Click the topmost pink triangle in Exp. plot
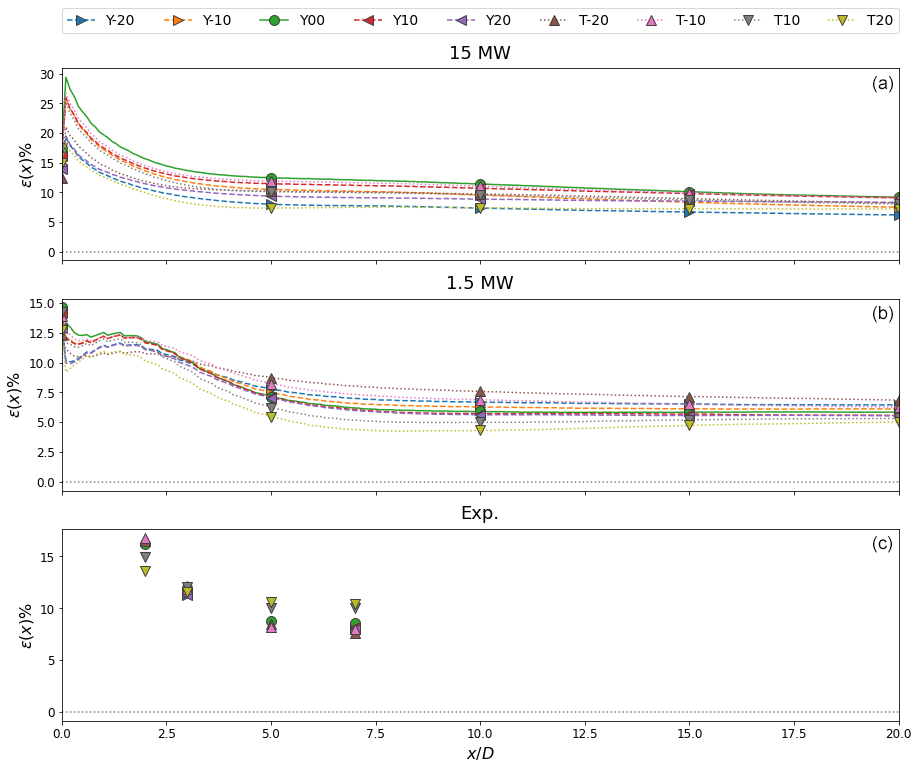 (145, 539)
